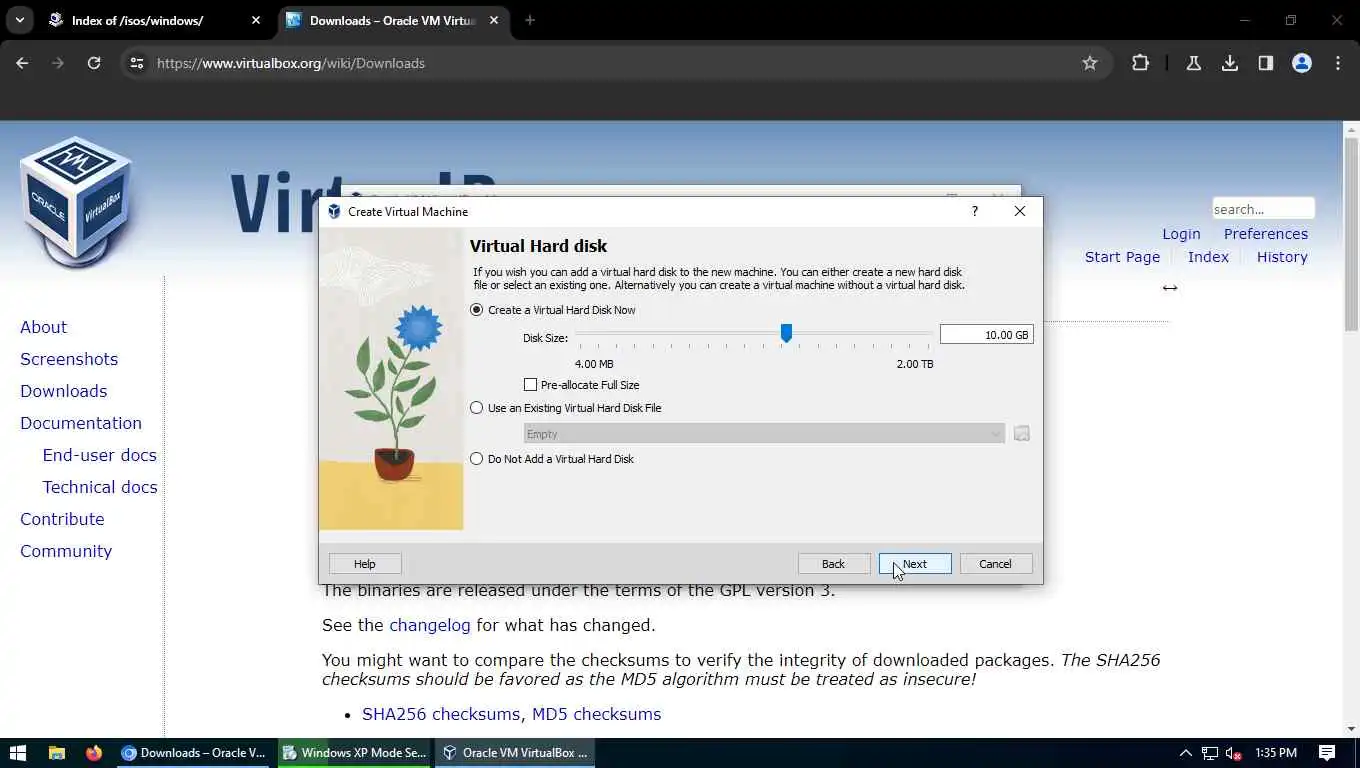1360x768 pixels.
Task: Click the choose disk file folder icon
Action: point(1021,434)
